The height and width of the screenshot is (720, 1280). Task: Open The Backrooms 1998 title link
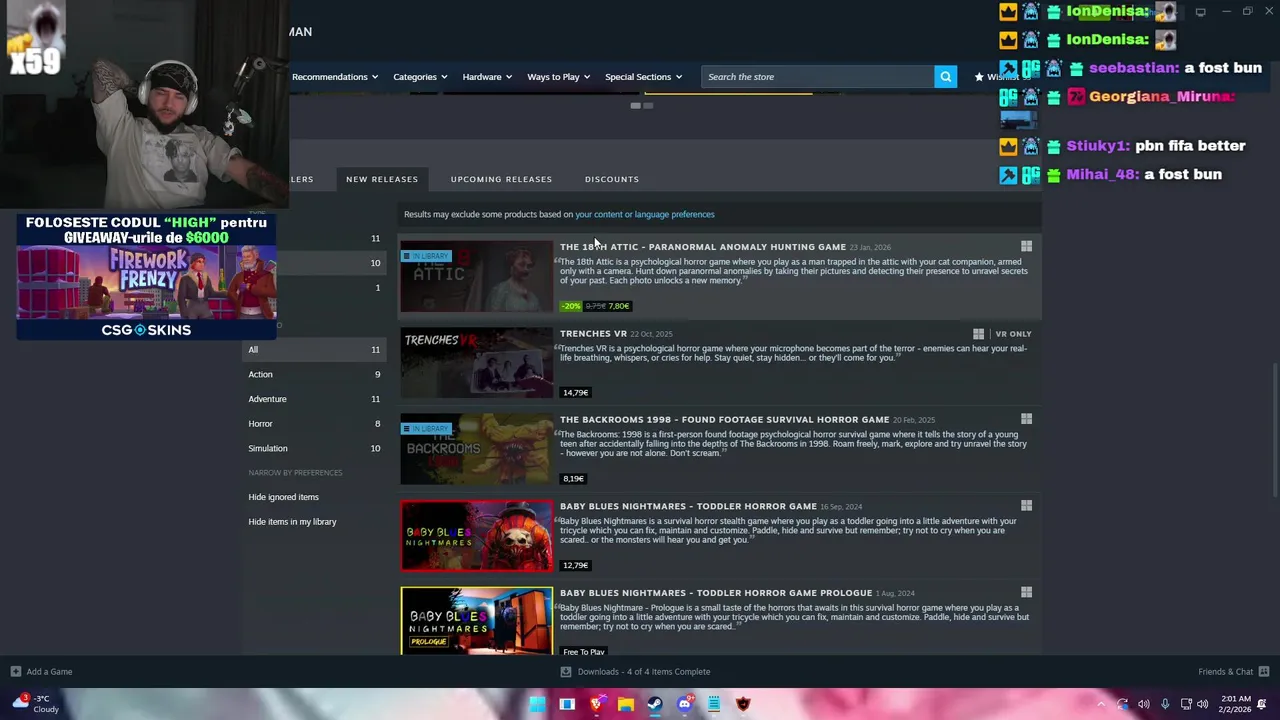725,420
